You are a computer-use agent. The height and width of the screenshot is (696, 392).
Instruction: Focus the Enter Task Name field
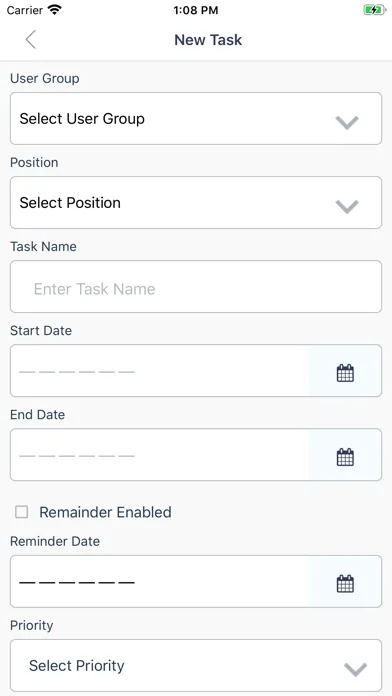point(196,286)
